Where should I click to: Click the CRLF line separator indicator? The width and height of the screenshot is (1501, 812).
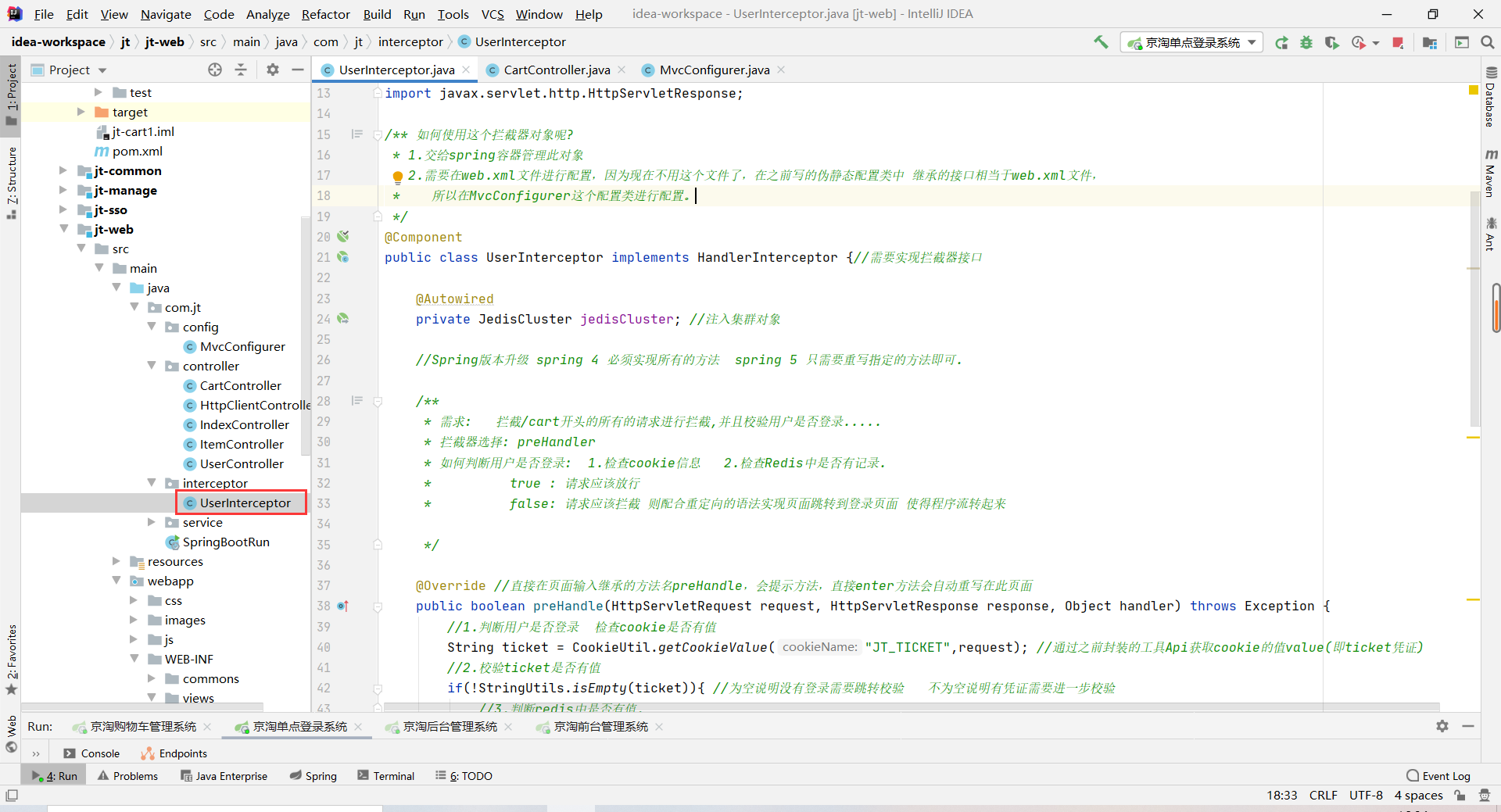click(x=1323, y=796)
